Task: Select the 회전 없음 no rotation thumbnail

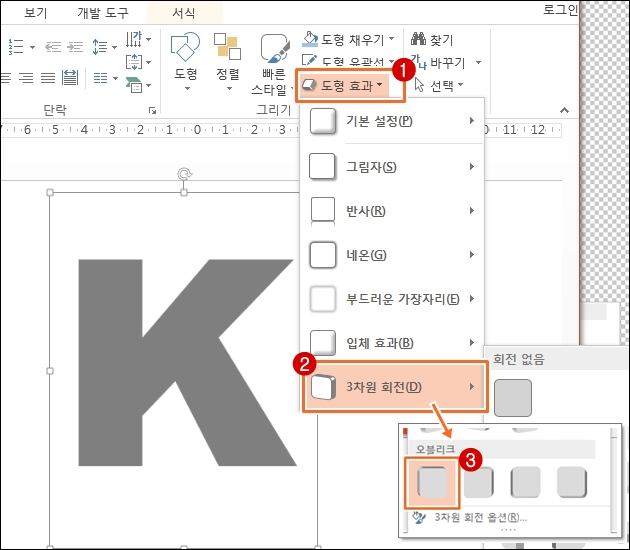Action: pyautogui.click(x=513, y=398)
